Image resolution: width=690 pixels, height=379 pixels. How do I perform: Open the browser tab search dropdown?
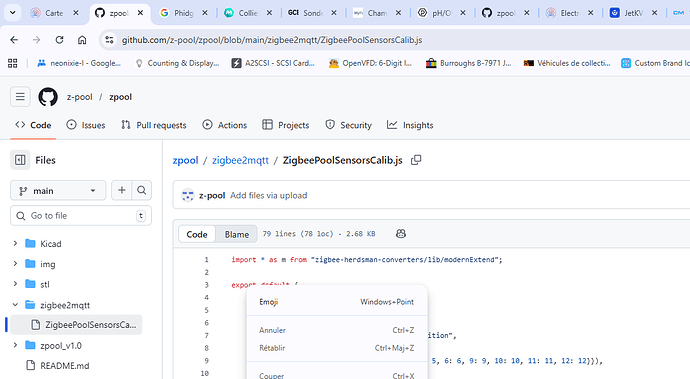tap(13, 13)
